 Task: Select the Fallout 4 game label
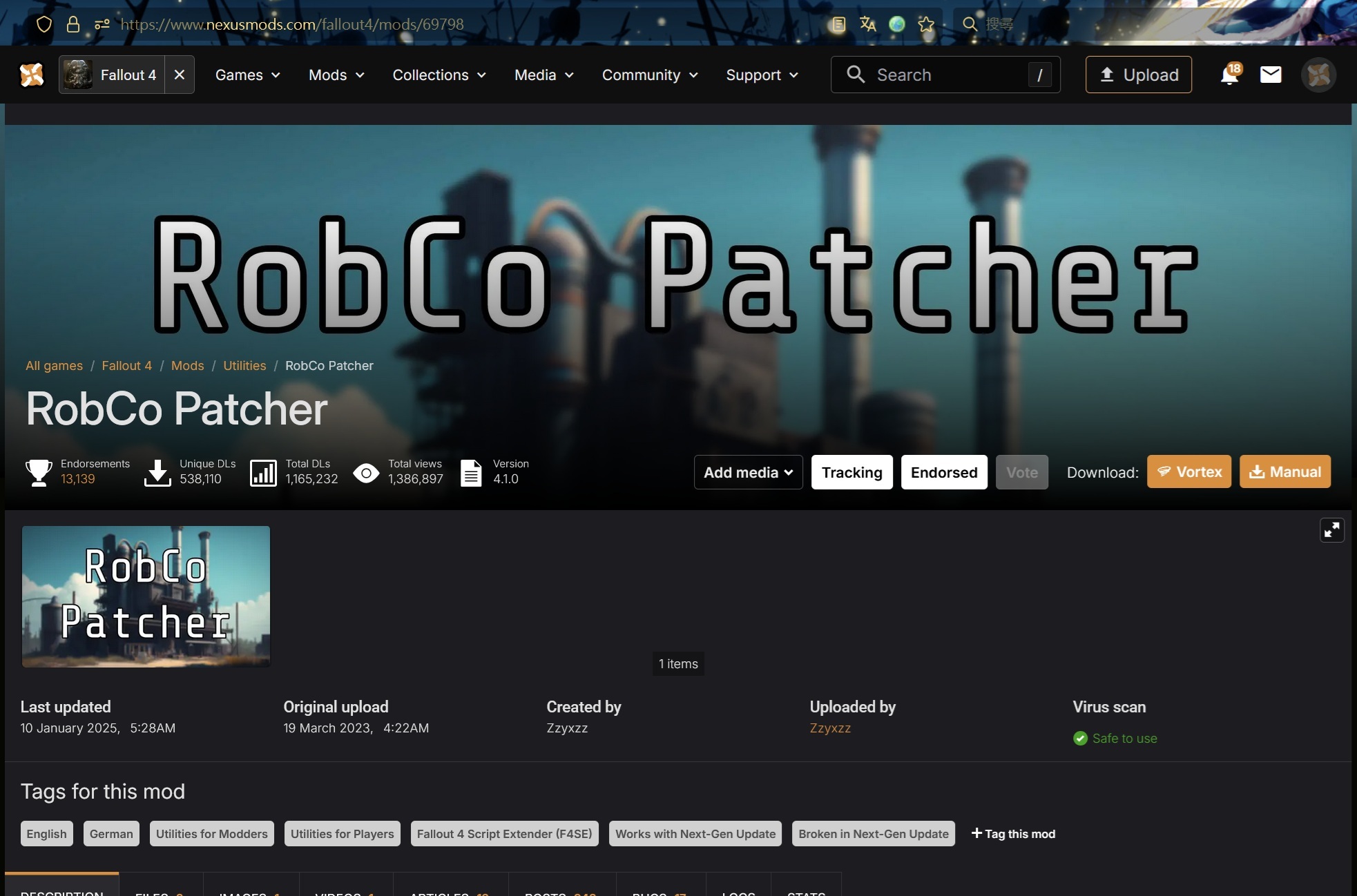click(x=128, y=75)
